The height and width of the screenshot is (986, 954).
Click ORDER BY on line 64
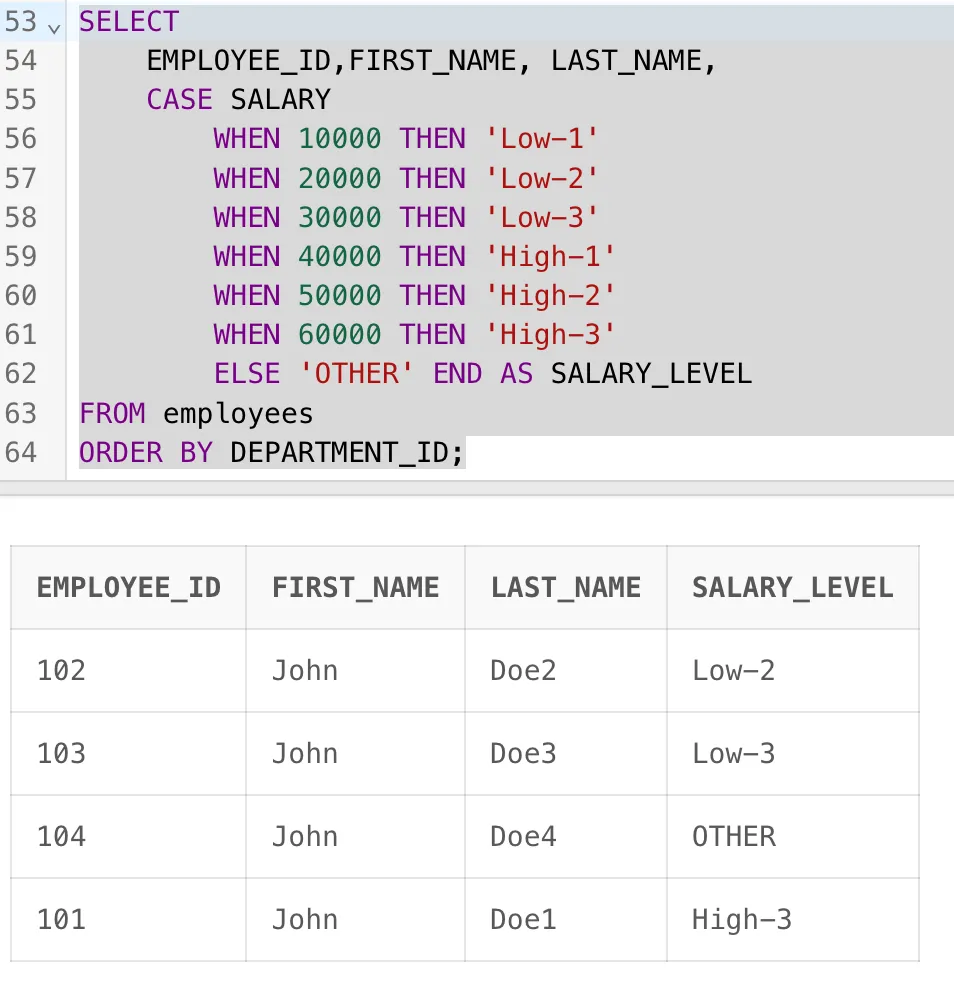[146, 453]
